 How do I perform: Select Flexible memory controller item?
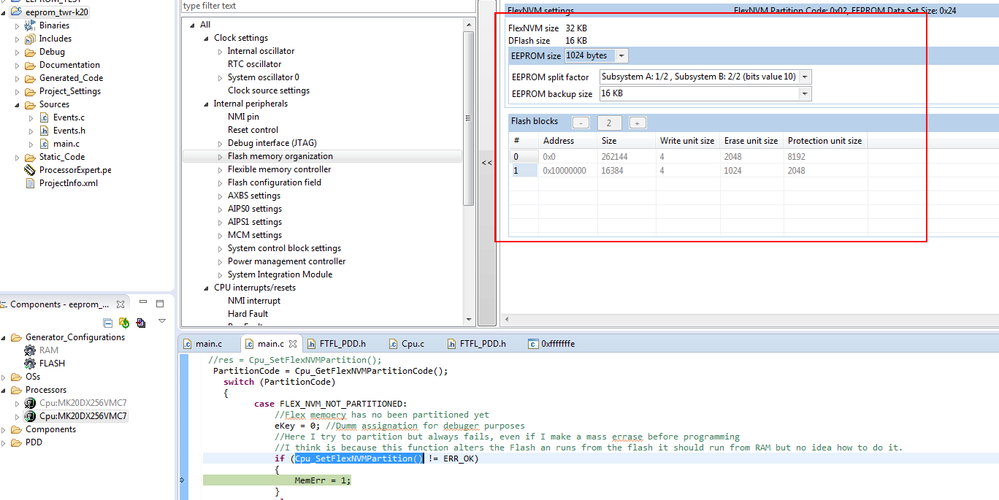click(x=279, y=169)
